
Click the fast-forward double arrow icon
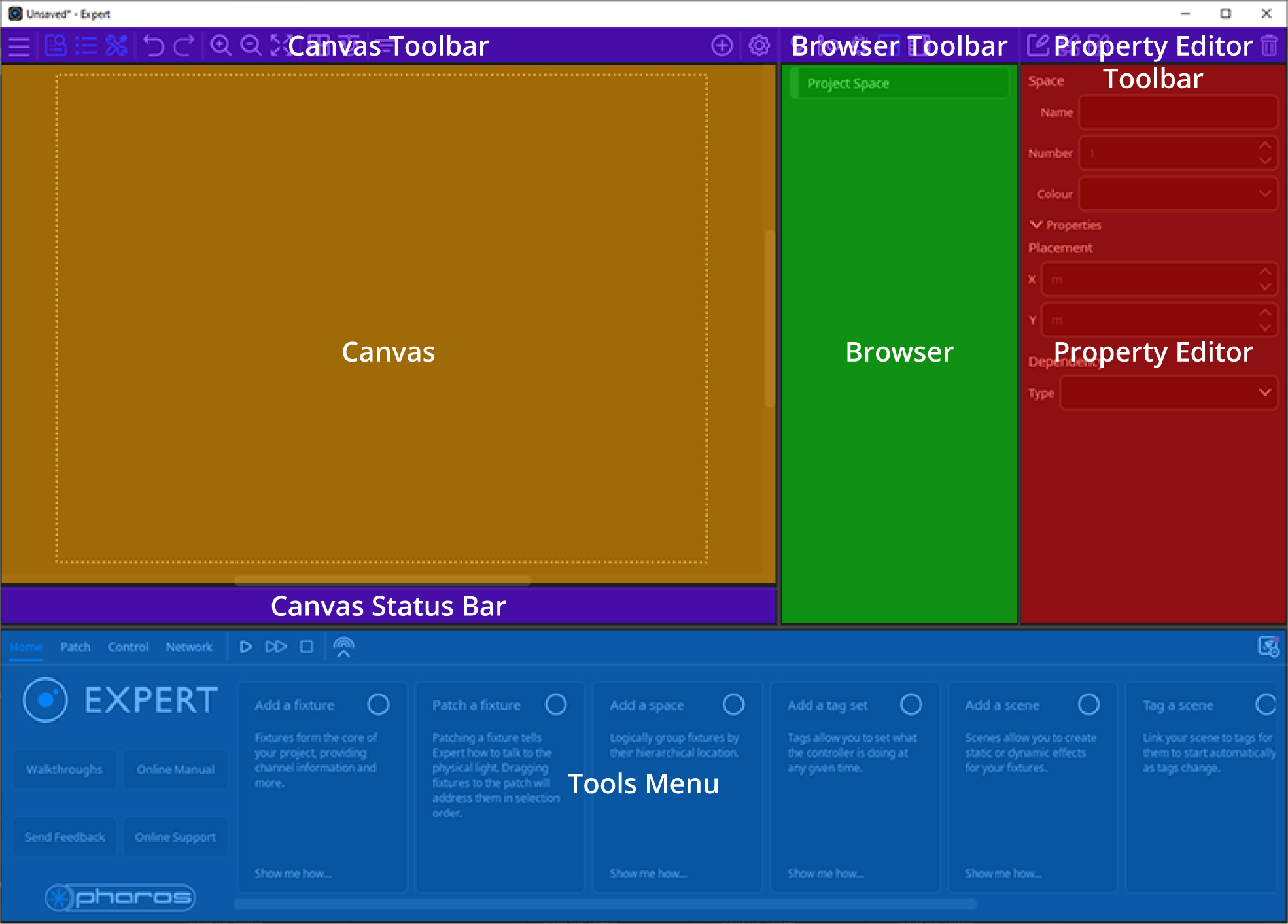coord(276,647)
